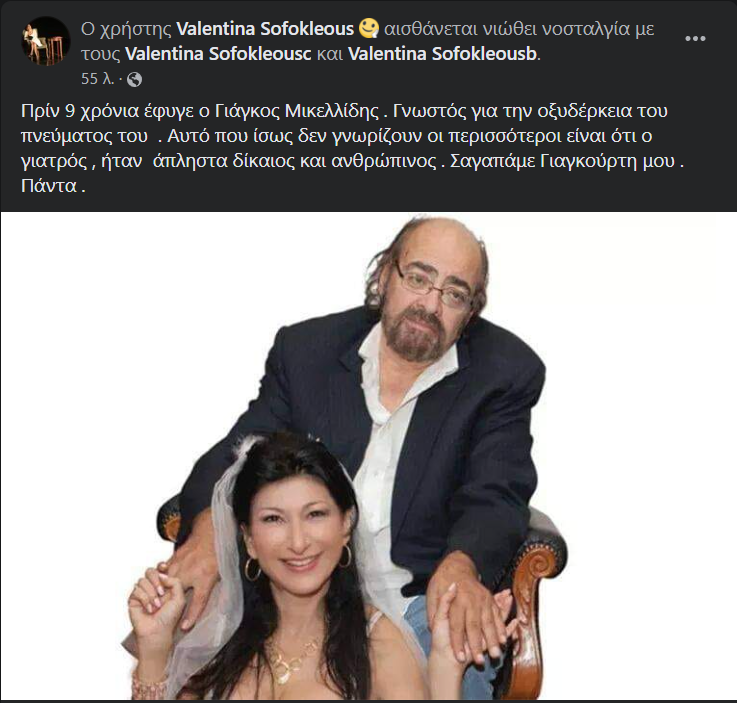The image size is (737, 703).
Task: Click the nostalgia feeling emoji icon
Action: click(369, 28)
